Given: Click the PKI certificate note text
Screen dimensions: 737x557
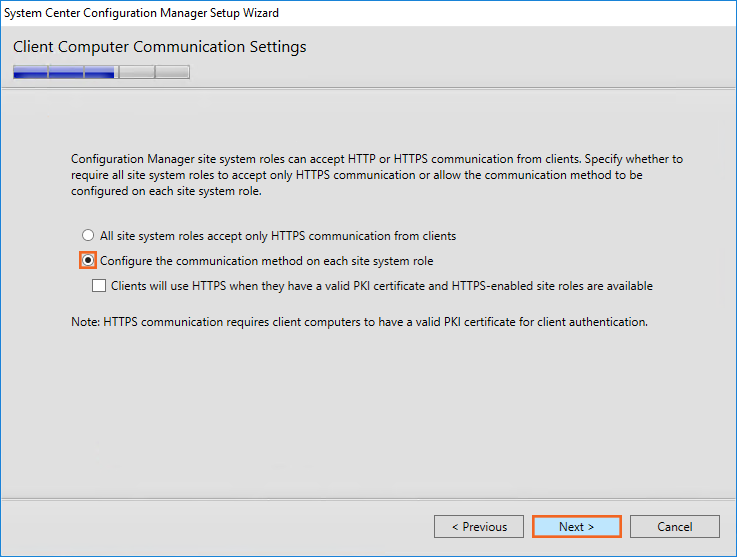Looking at the screenshot, I should (360, 322).
